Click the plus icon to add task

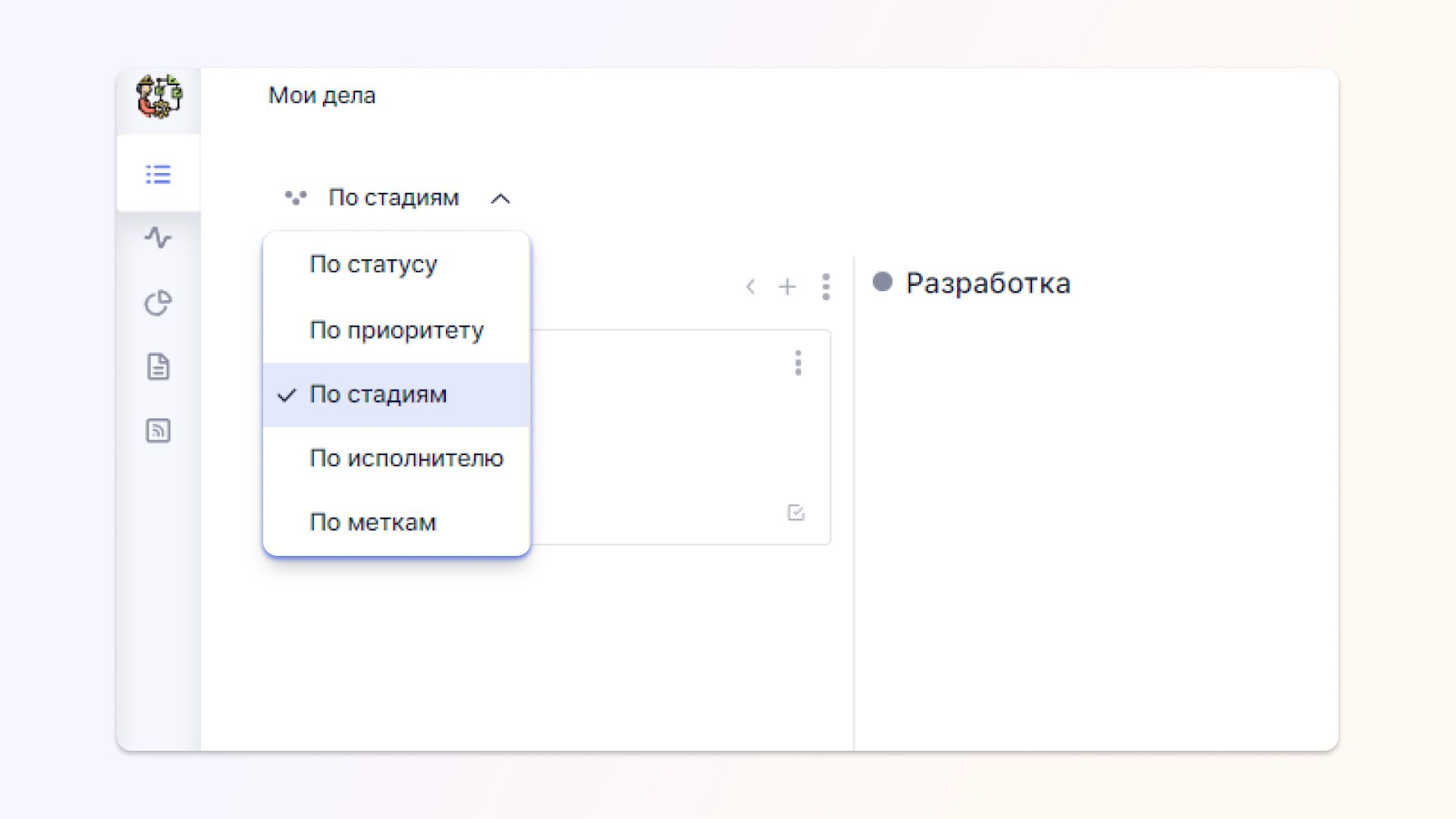(787, 287)
